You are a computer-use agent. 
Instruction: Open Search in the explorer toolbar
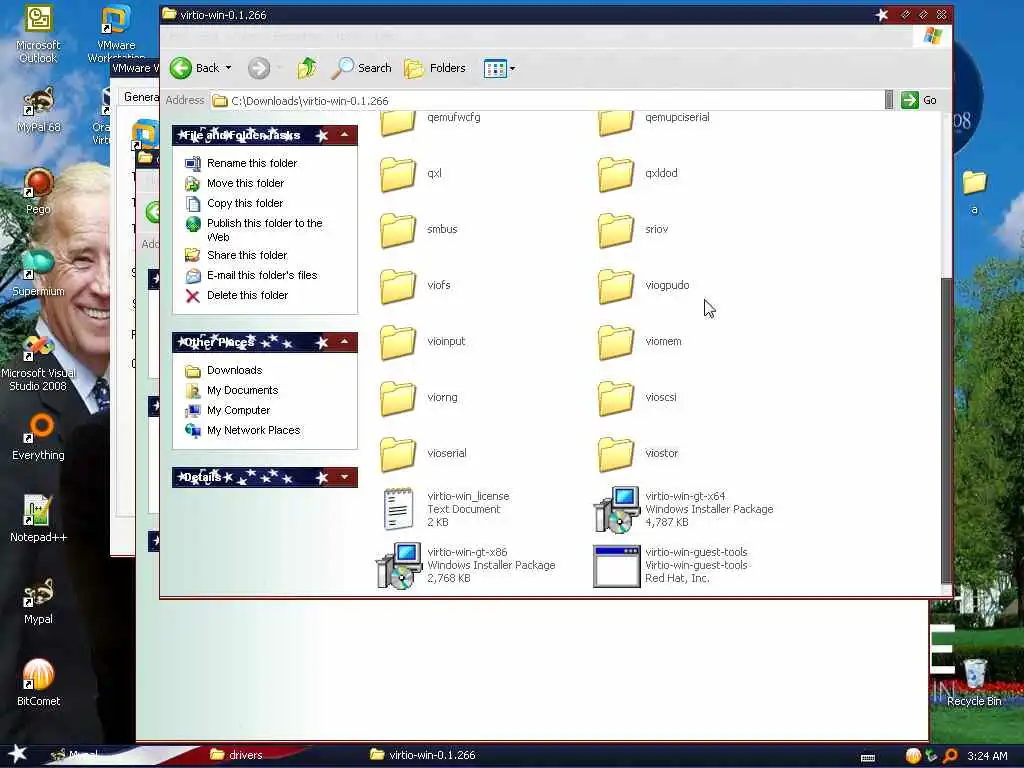coord(361,68)
